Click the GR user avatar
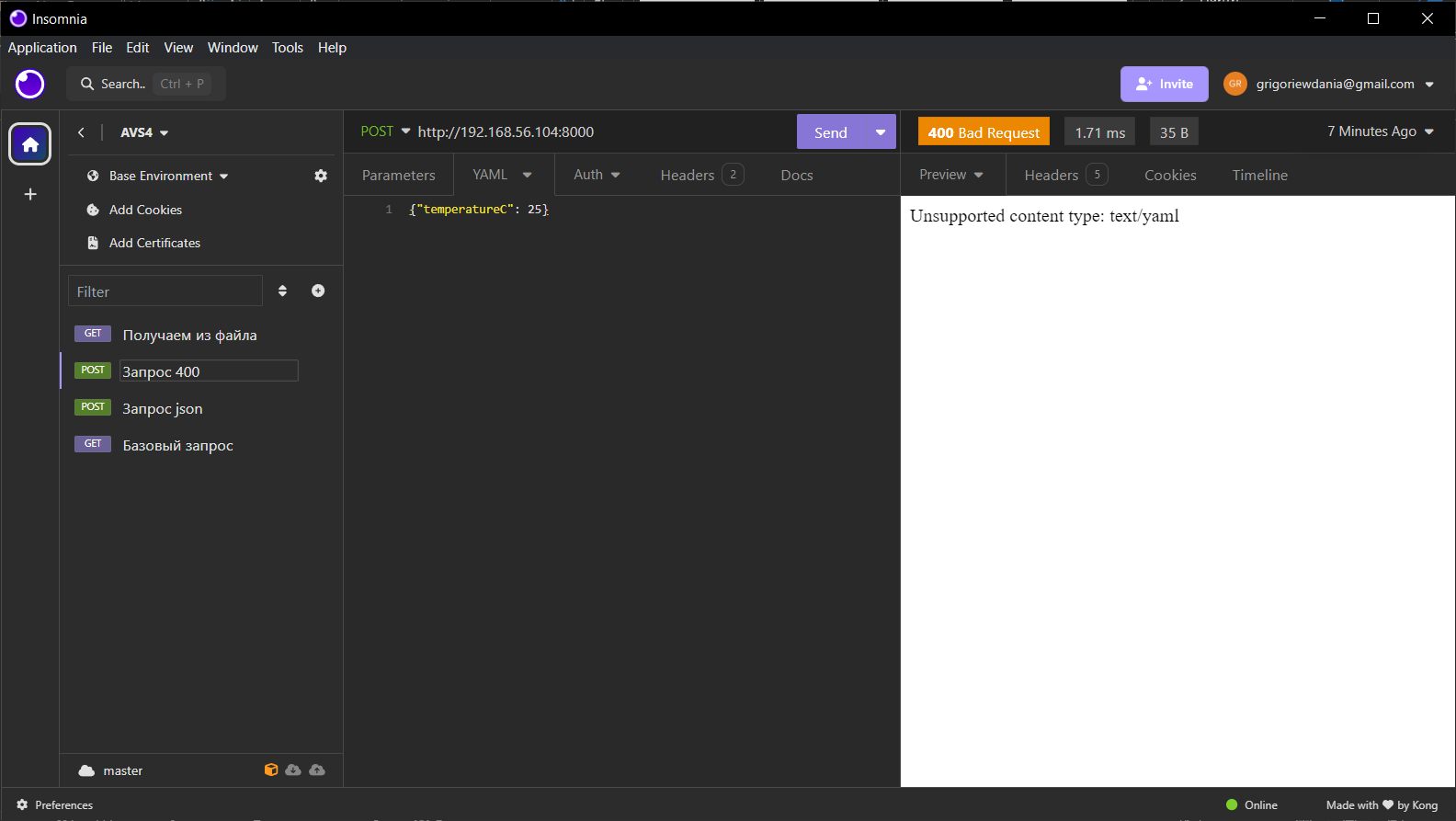The height and width of the screenshot is (821, 1456). 1235,84
